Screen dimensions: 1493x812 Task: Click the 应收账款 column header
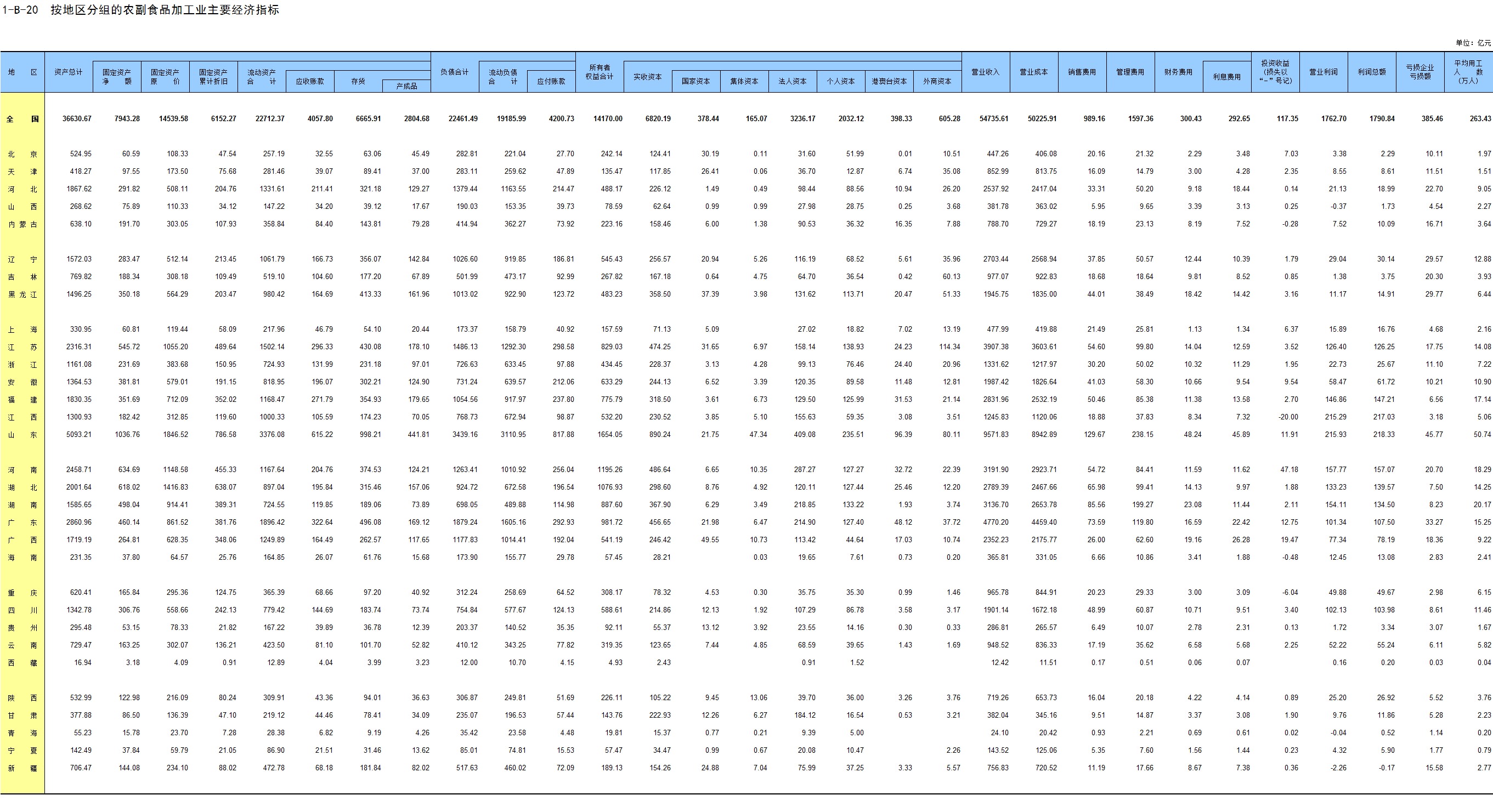point(309,82)
